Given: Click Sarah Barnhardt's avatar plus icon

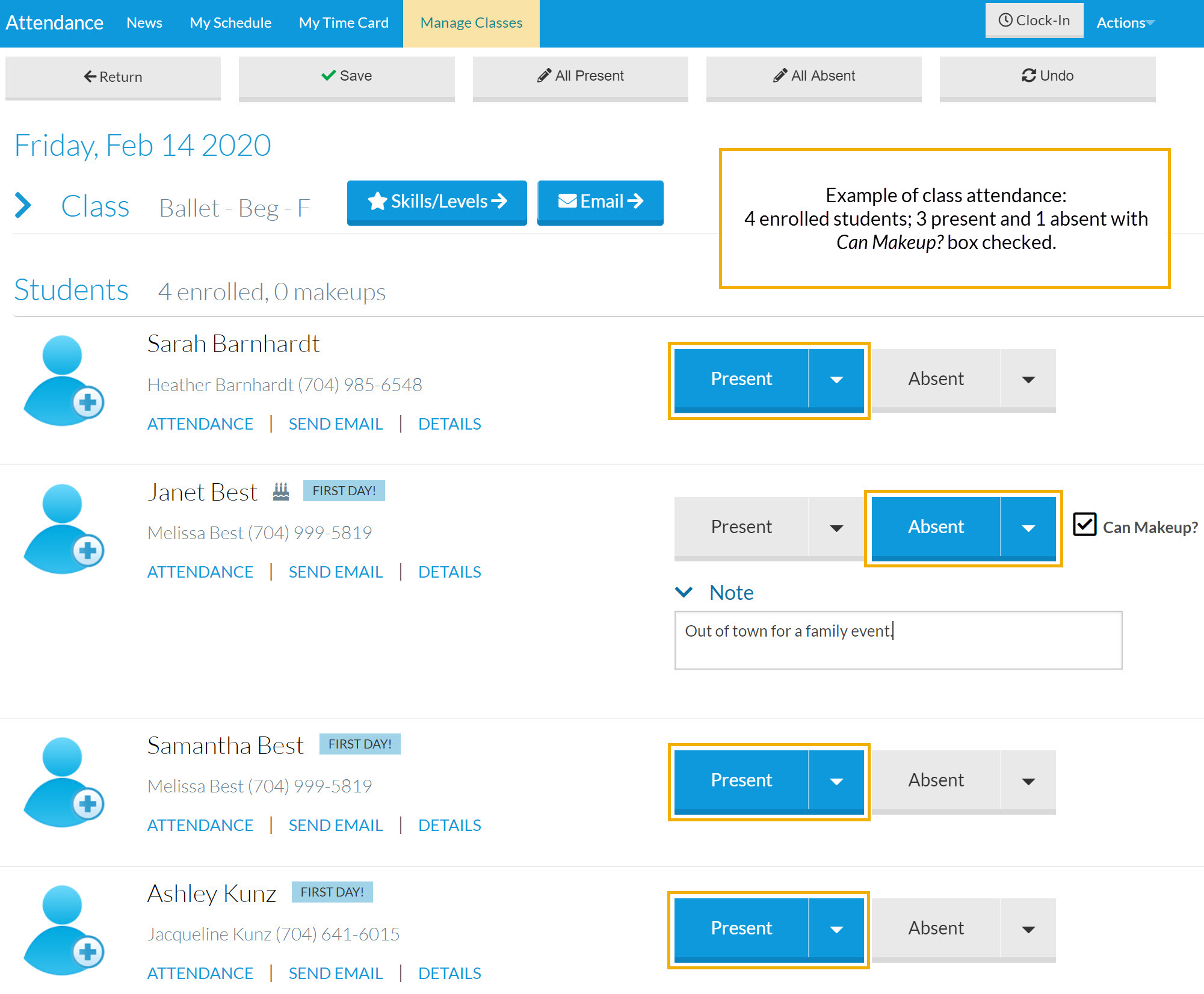Looking at the screenshot, I should [88, 402].
